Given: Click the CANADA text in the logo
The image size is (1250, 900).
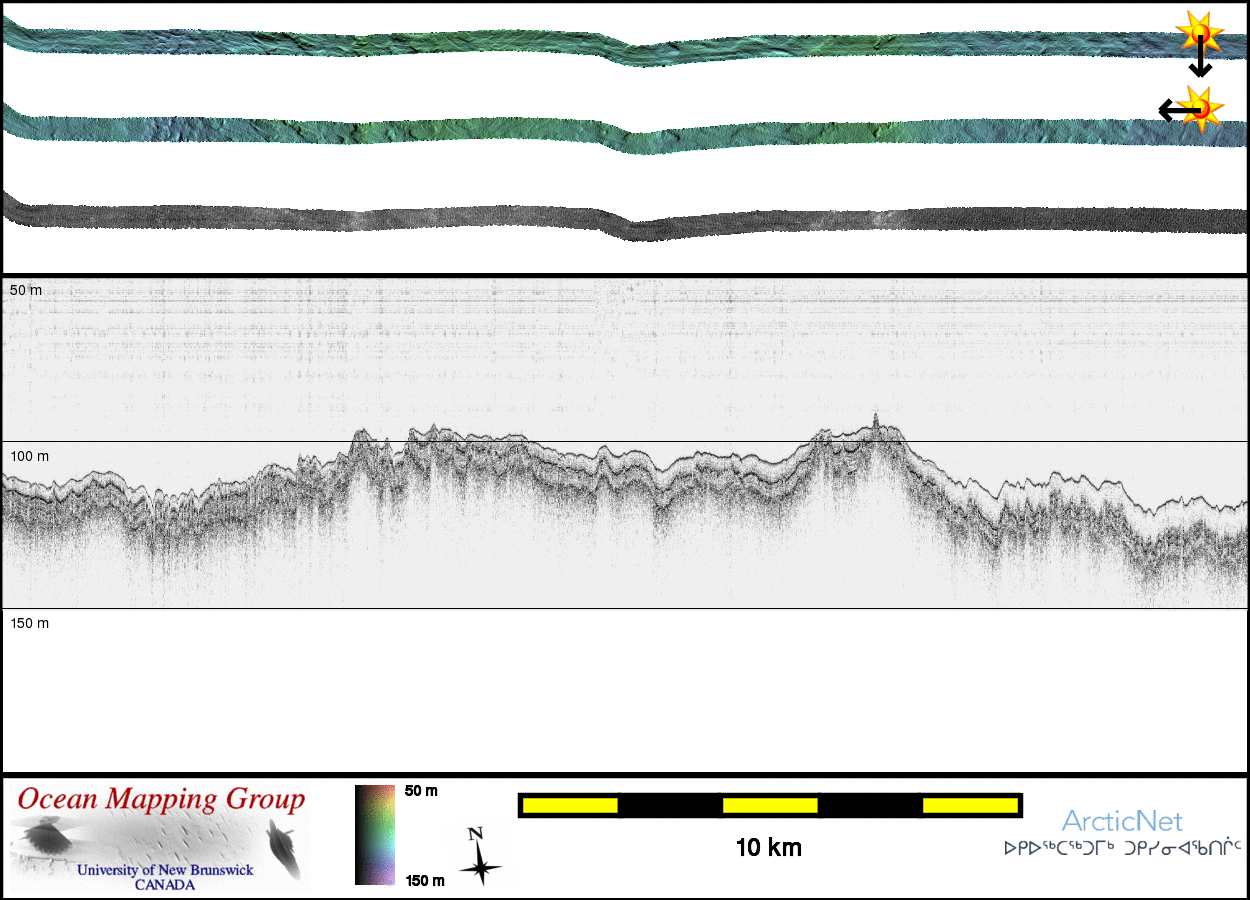Looking at the screenshot, I should (165, 885).
